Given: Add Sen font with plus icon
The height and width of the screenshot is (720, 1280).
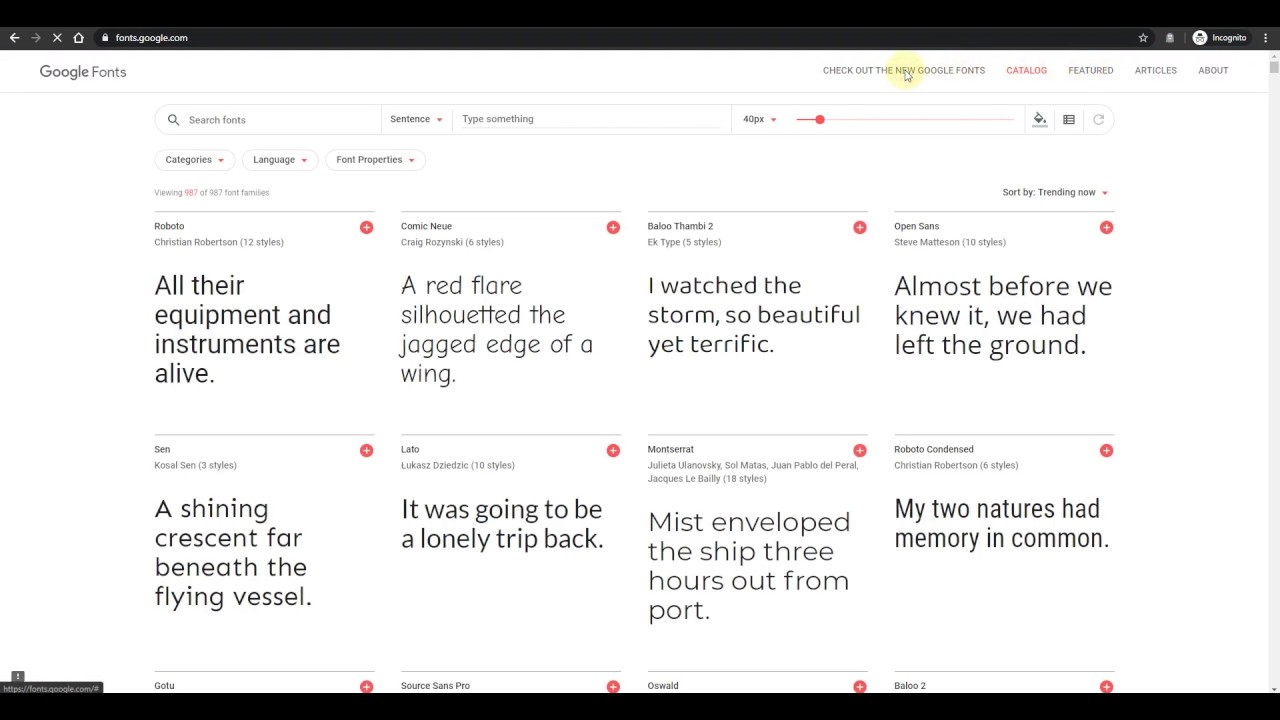Looking at the screenshot, I should [x=366, y=450].
